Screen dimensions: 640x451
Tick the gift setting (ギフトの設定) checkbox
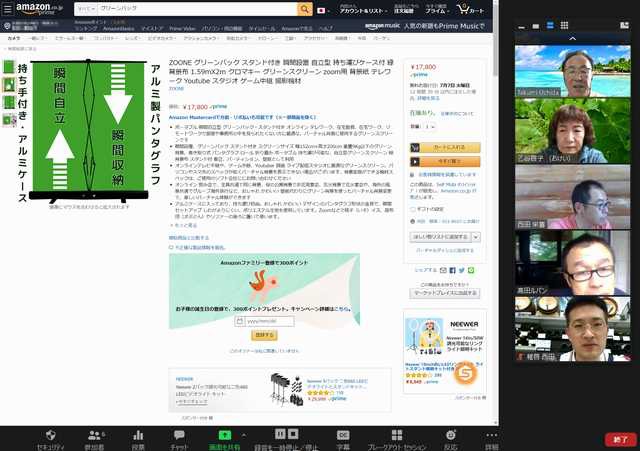click(x=413, y=209)
